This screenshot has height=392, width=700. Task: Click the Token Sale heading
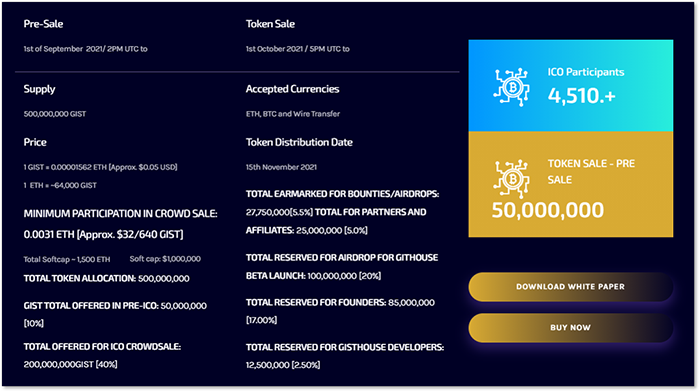pos(270,24)
